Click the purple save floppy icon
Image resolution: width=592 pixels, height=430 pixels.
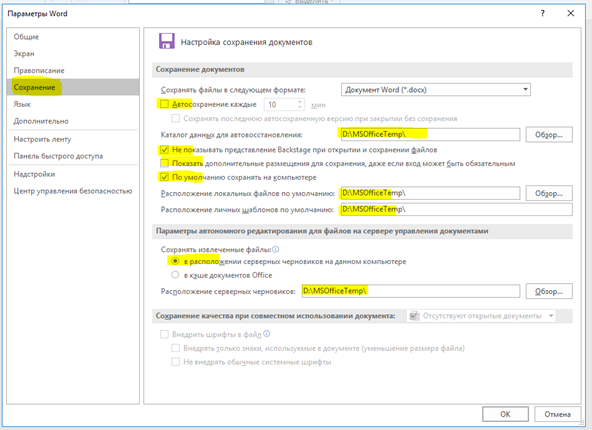[x=166, y=41]
